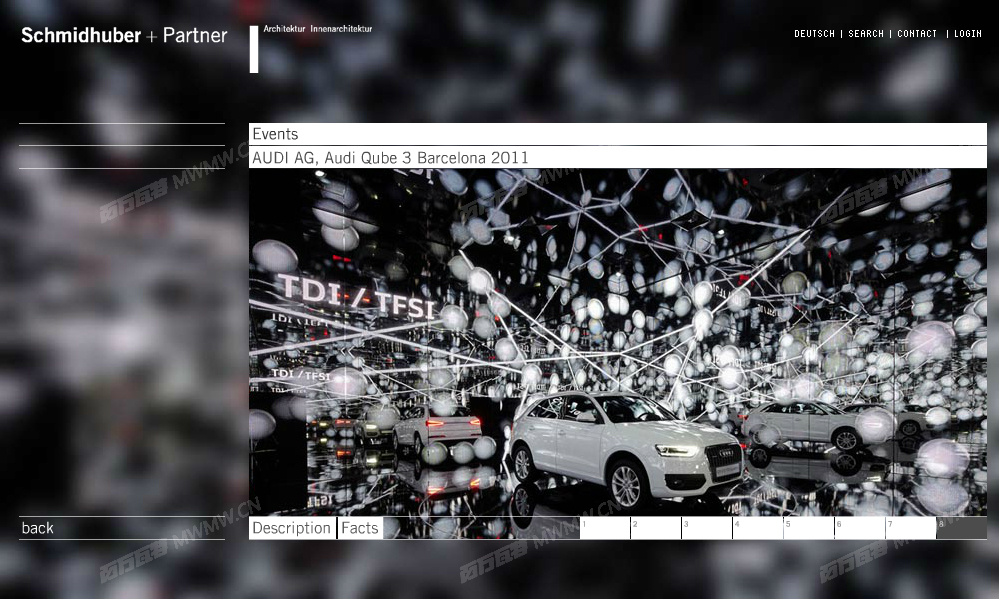Show image thumbnail 1

click(605, 528)
